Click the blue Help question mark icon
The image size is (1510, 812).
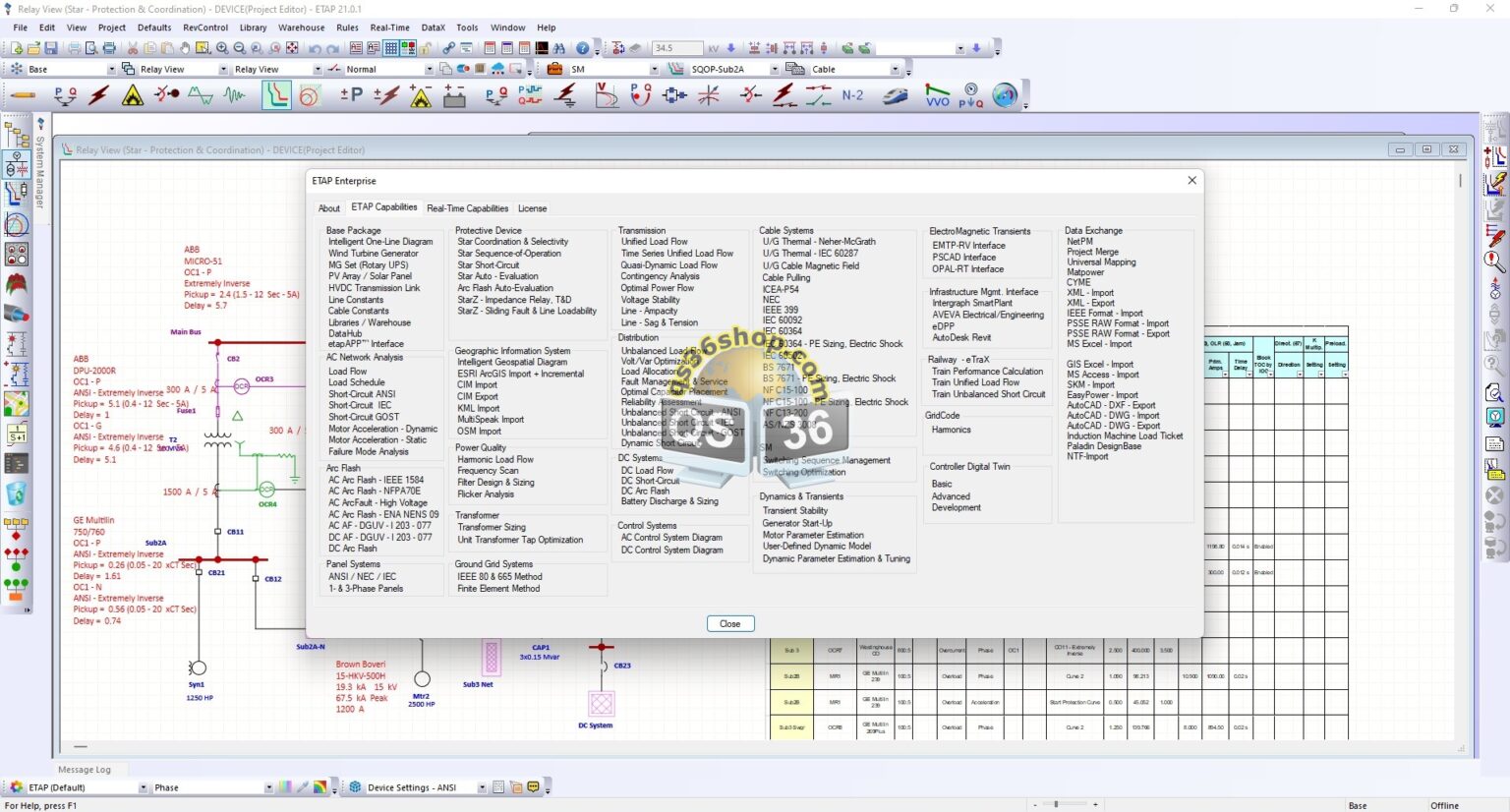(x=583, y=48)
